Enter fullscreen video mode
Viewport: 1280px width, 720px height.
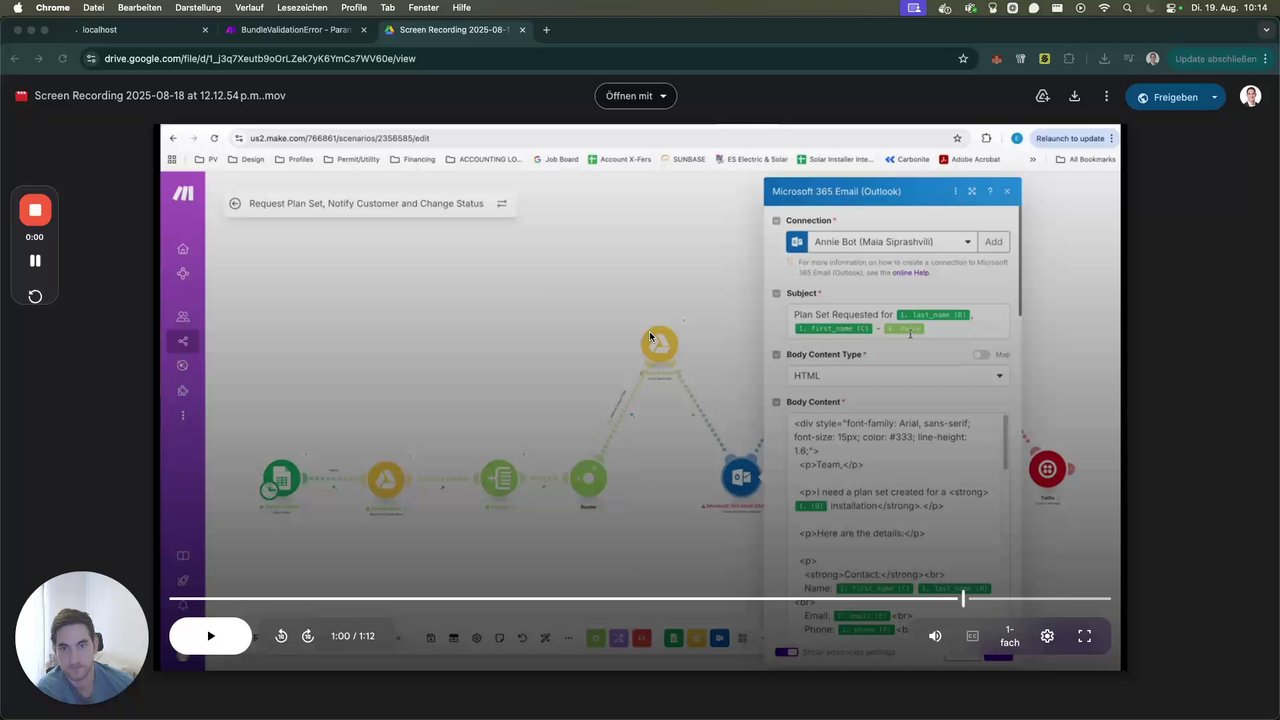click(1084, 636)
